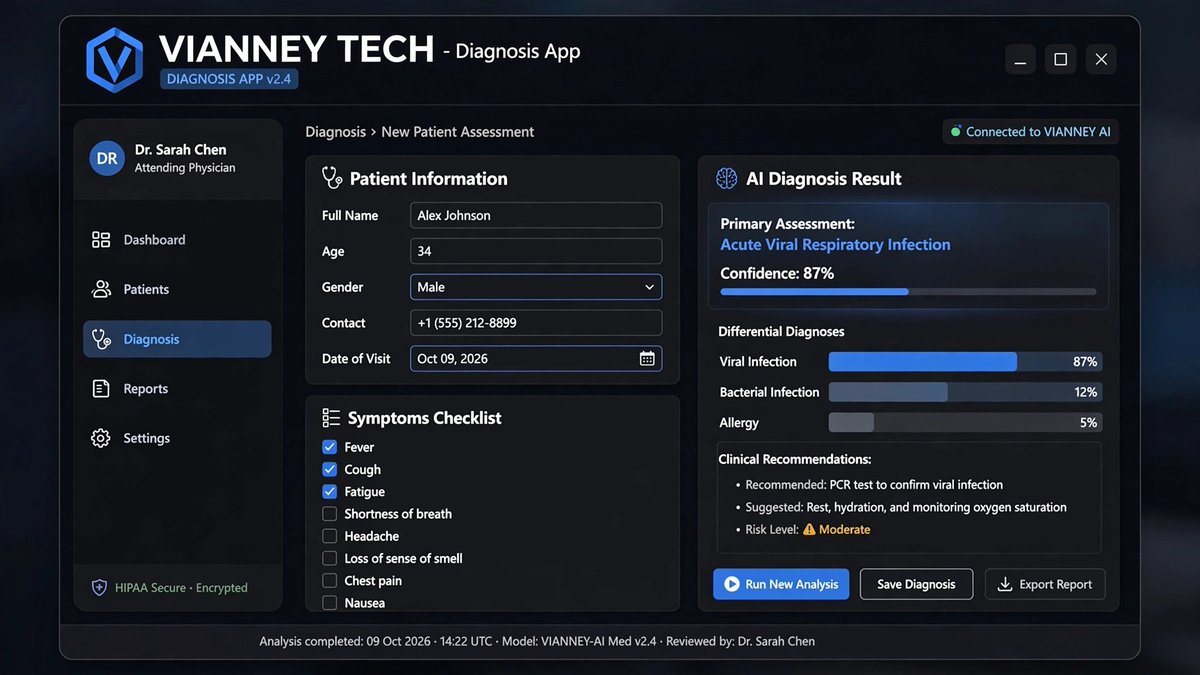Click the Age input field

(x=536, y=251)
